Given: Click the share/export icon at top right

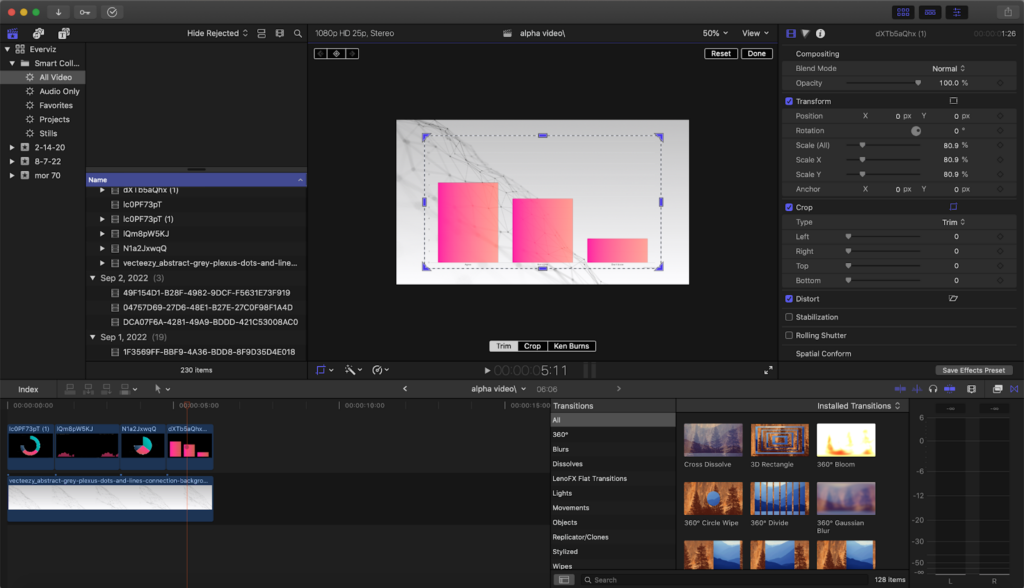Looking at the screenshot, I should pyautogui.click(x=1008, y=11).
